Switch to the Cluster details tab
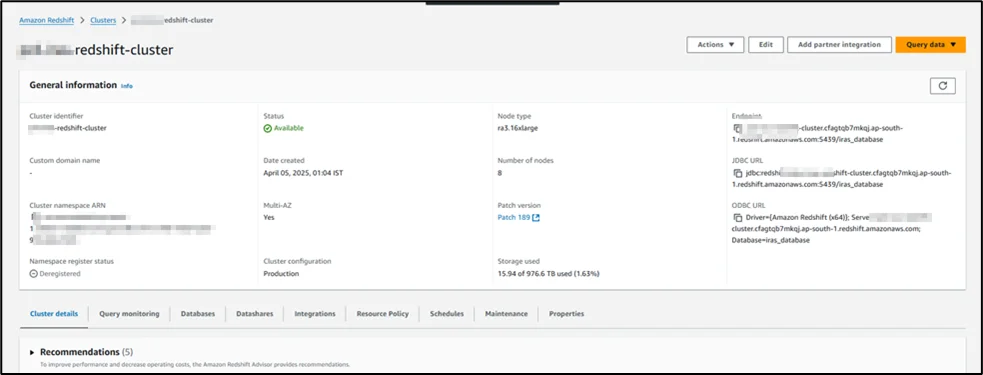The image size is (983, 375). pyautogui.click(x=54, y=314)
